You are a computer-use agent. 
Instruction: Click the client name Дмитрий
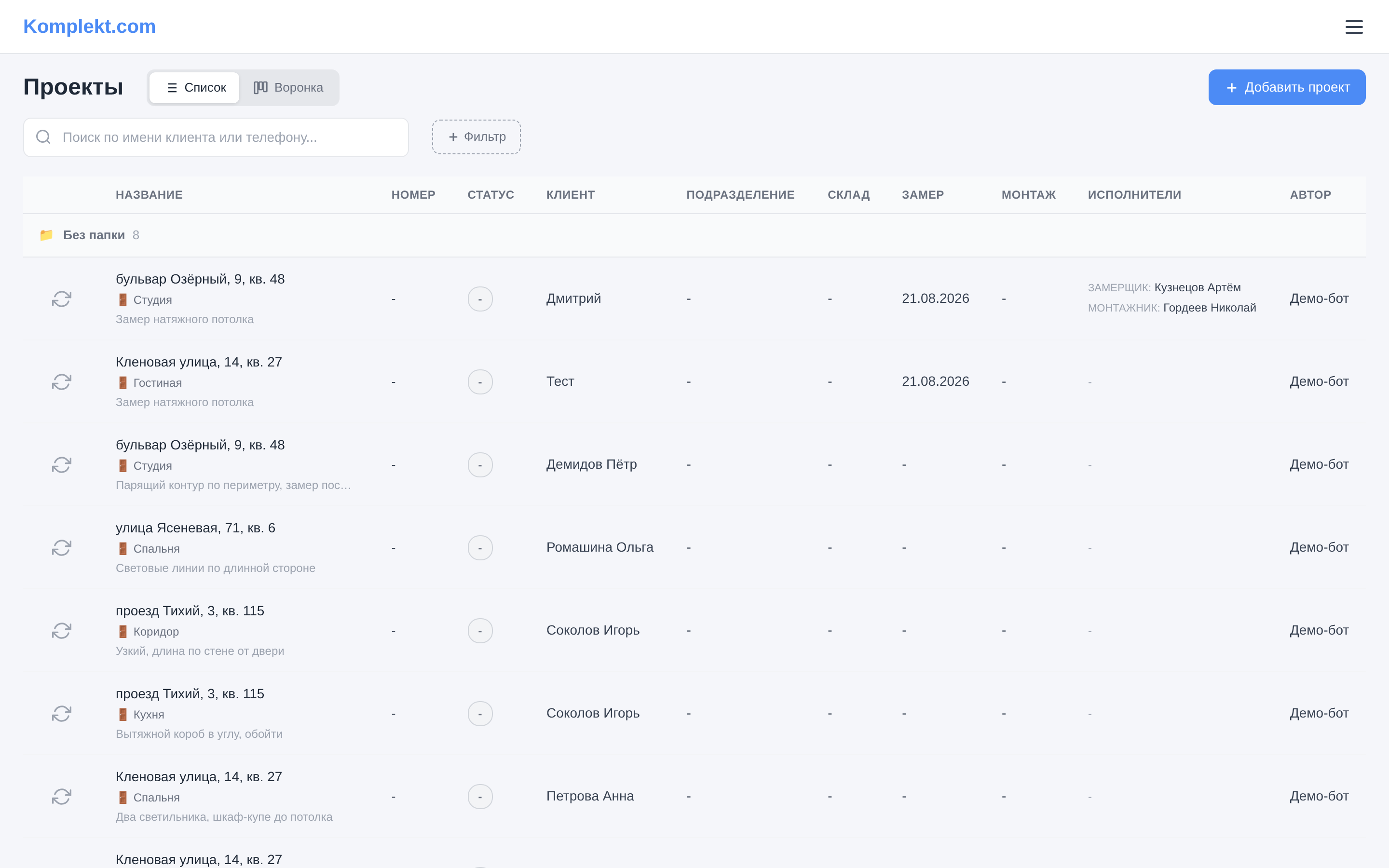click(x=573, y=298)
